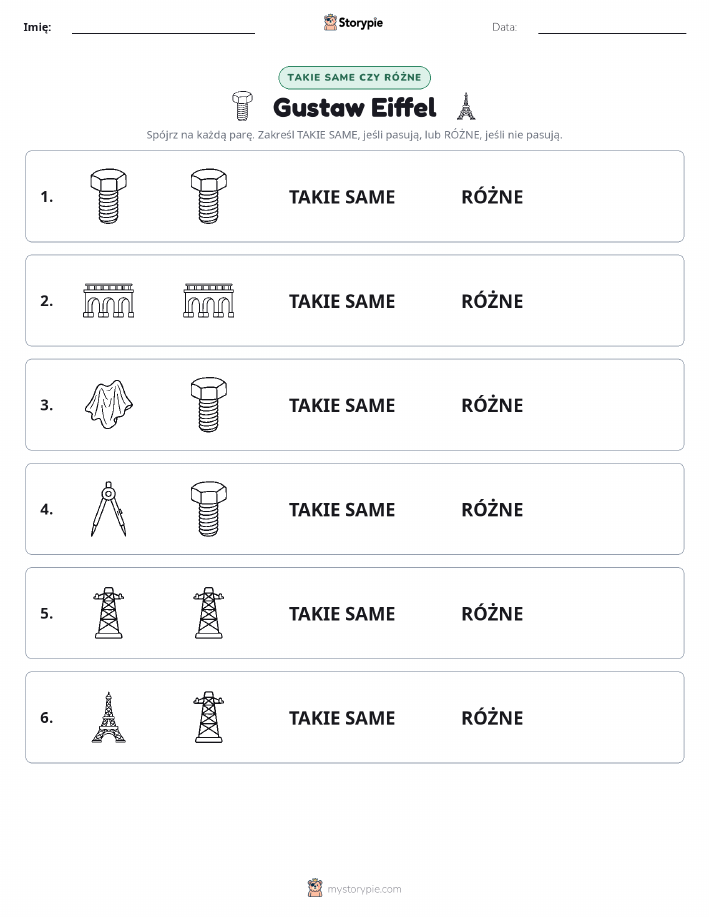Select TAKIE SAME in row 5
The height and width of the screenshot is (917, 709).
[x=342, y=613]
